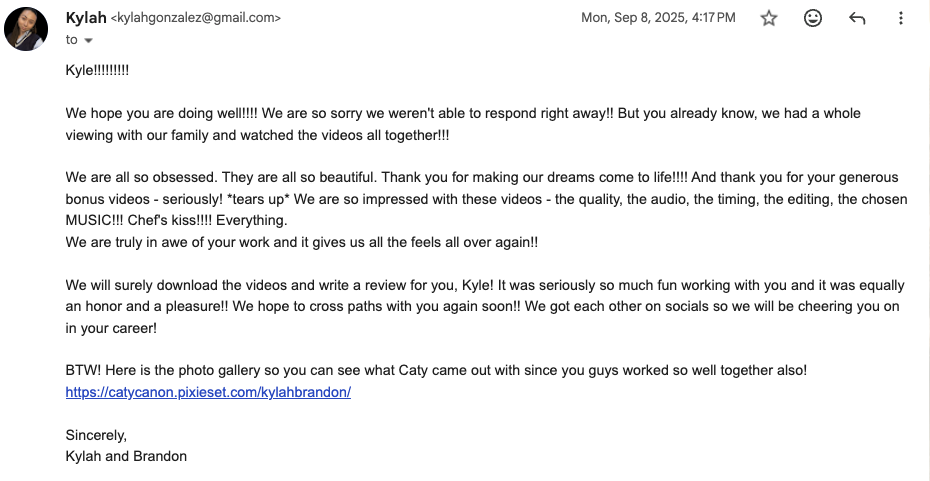930x481 pixels.
Task: Open the catycanon.pixieset.com gallery link
Action: pos(208,392)
